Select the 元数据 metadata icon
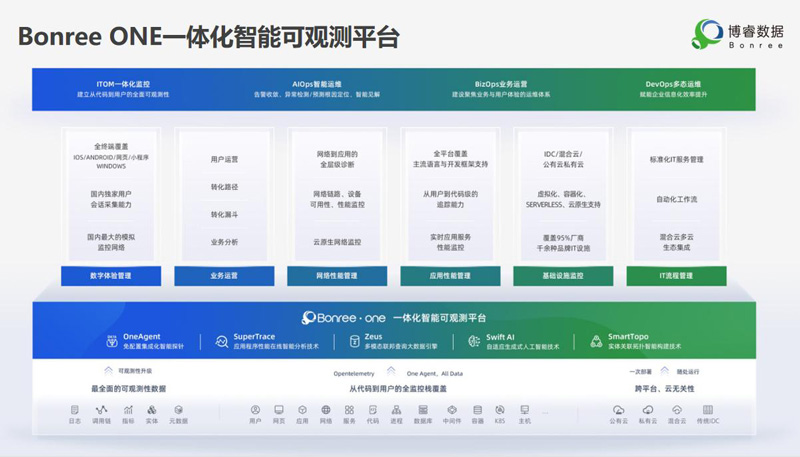Viewport: 800px width, 457px height. coord(179,410)
